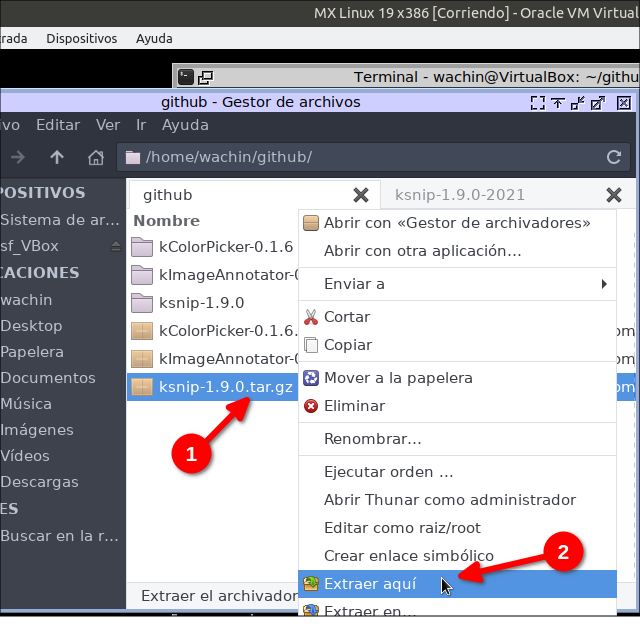Click the trash icon for Mover a la papelera
640x641 pixels.
click(311, 378)
